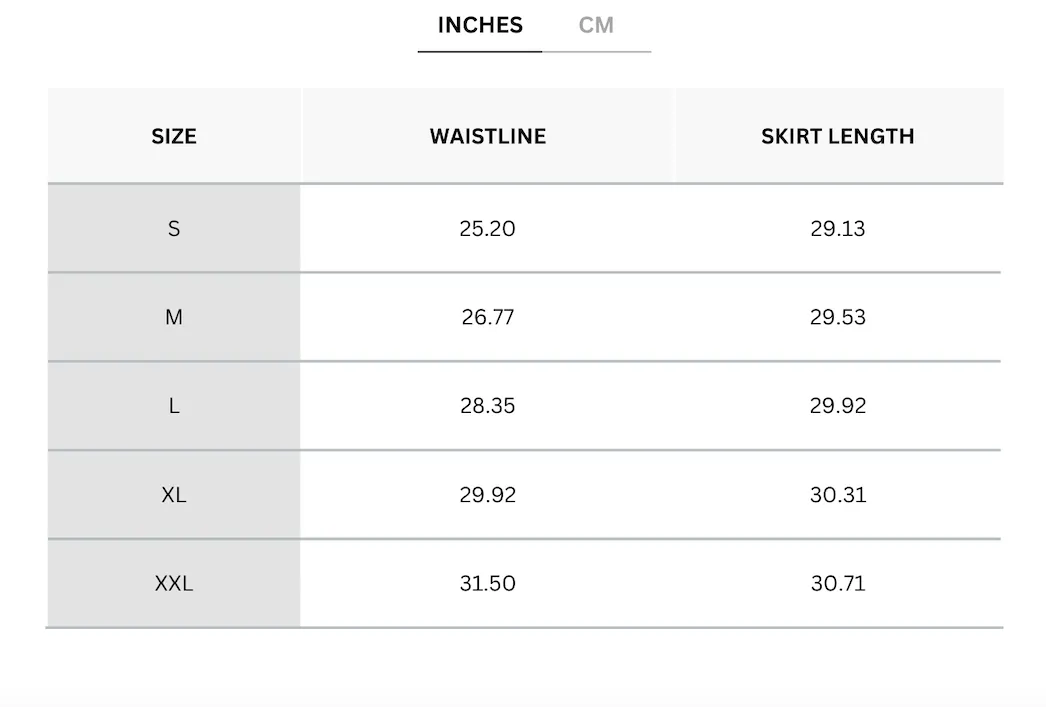1046x707 pixels.
Task: Click waistline value 31.50
Action: 488,584
